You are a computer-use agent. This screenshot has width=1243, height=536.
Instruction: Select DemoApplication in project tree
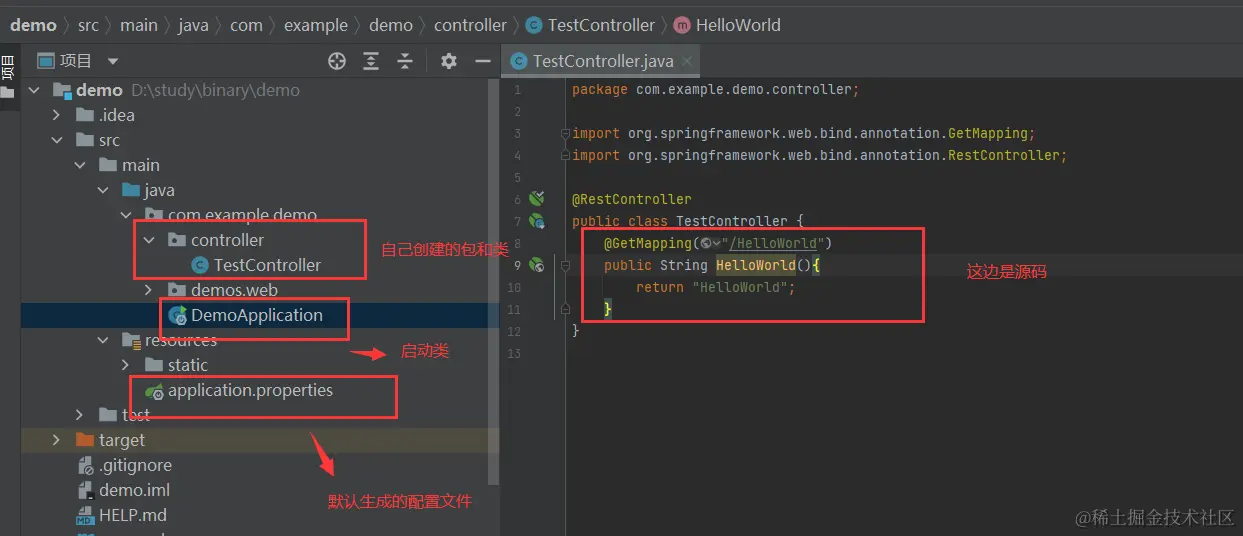tap(257, 316)
